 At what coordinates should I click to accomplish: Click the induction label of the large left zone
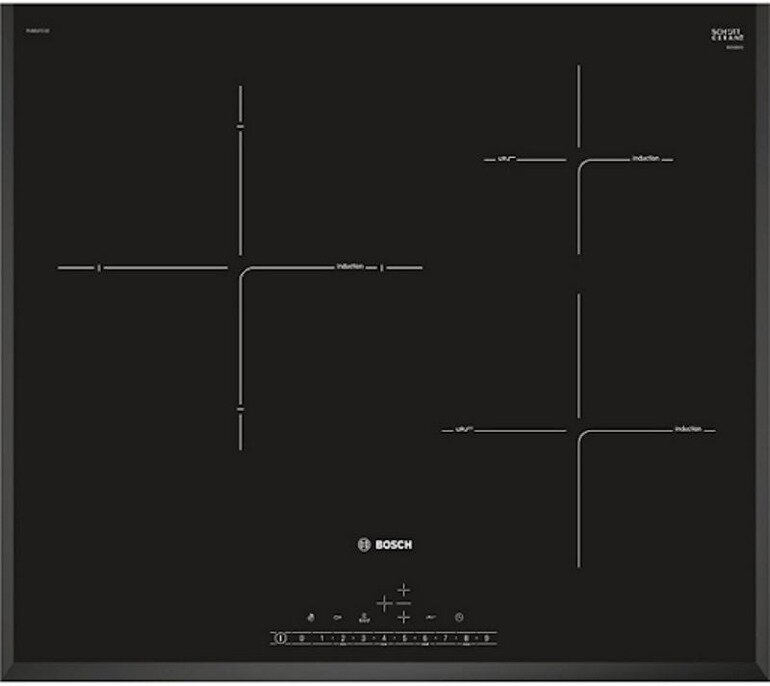tap(350, 266)
